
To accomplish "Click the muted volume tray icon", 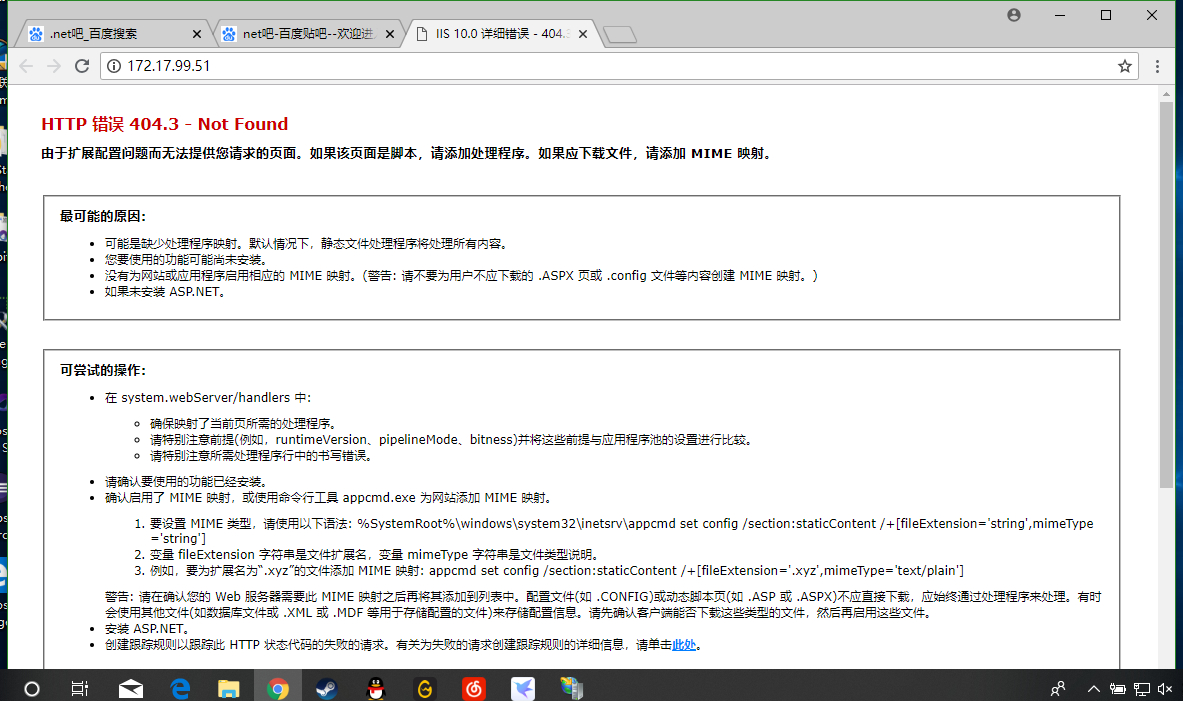I will [x=1165, y=689].
